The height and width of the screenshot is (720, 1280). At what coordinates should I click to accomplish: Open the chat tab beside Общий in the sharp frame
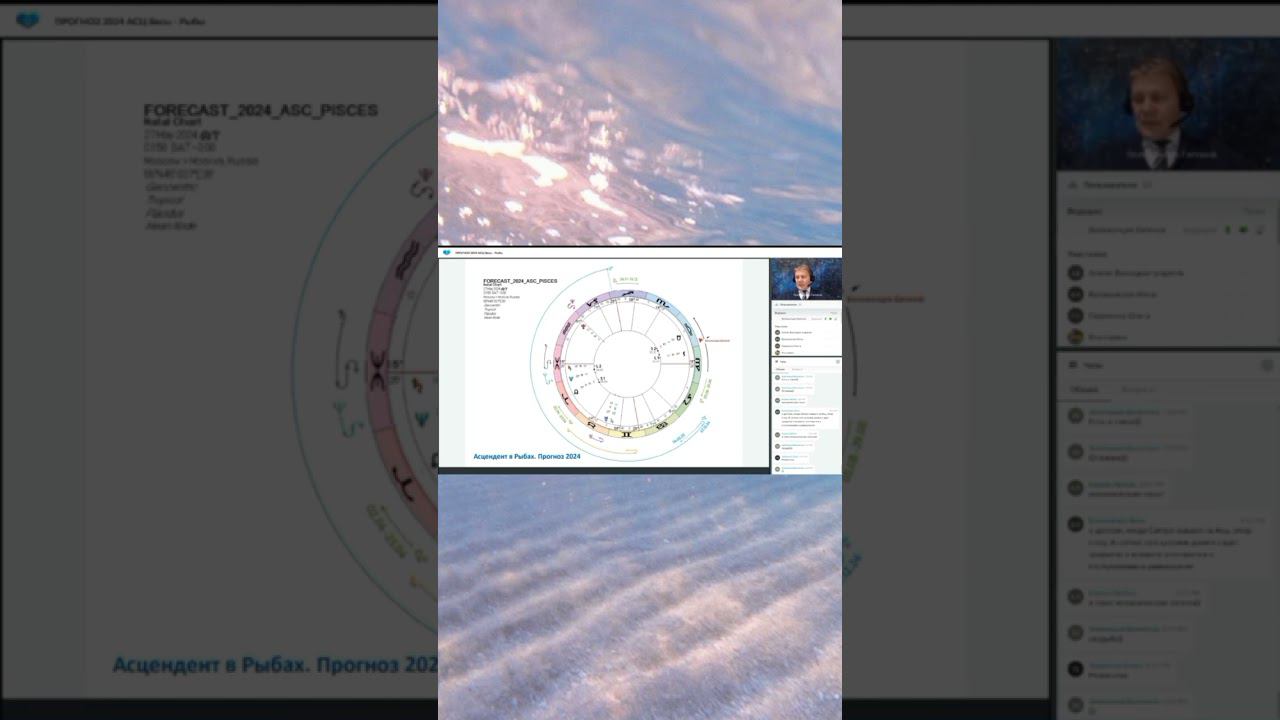(796, 369)
